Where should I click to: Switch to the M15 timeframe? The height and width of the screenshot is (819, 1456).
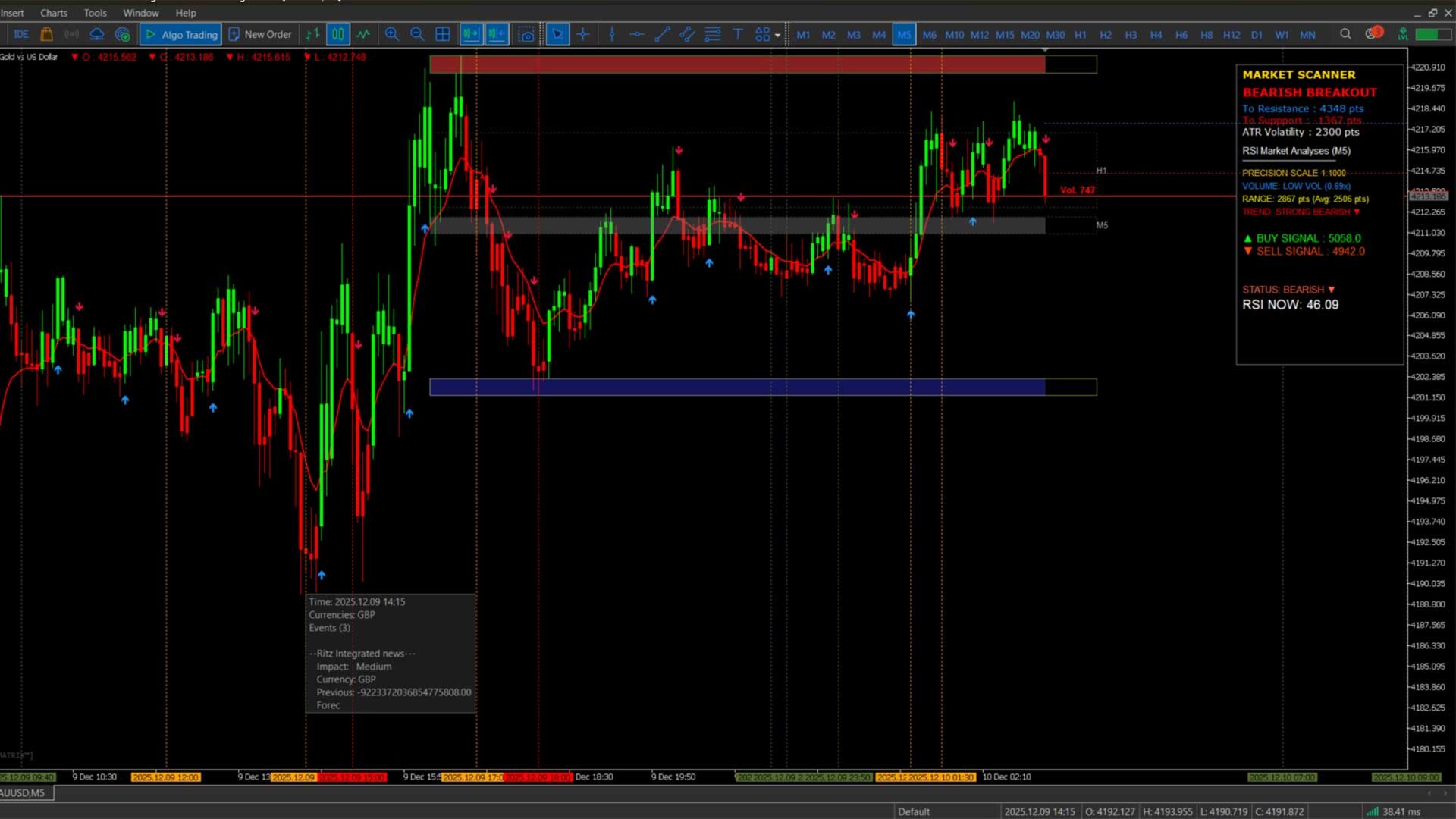click(x=1004, y=35)
